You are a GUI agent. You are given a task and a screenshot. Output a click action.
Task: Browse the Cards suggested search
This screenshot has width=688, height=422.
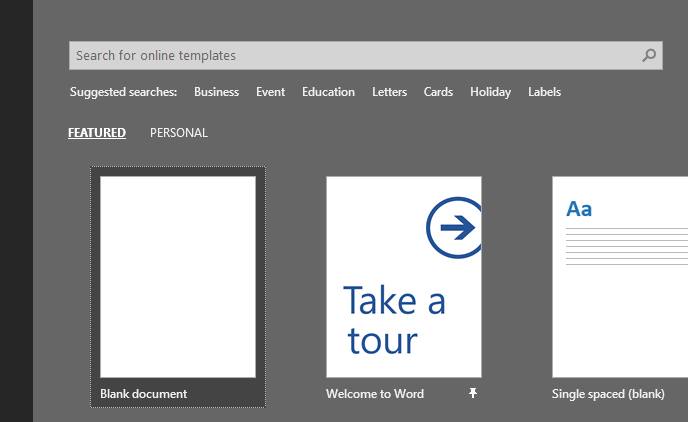click(x=438, y=92)
